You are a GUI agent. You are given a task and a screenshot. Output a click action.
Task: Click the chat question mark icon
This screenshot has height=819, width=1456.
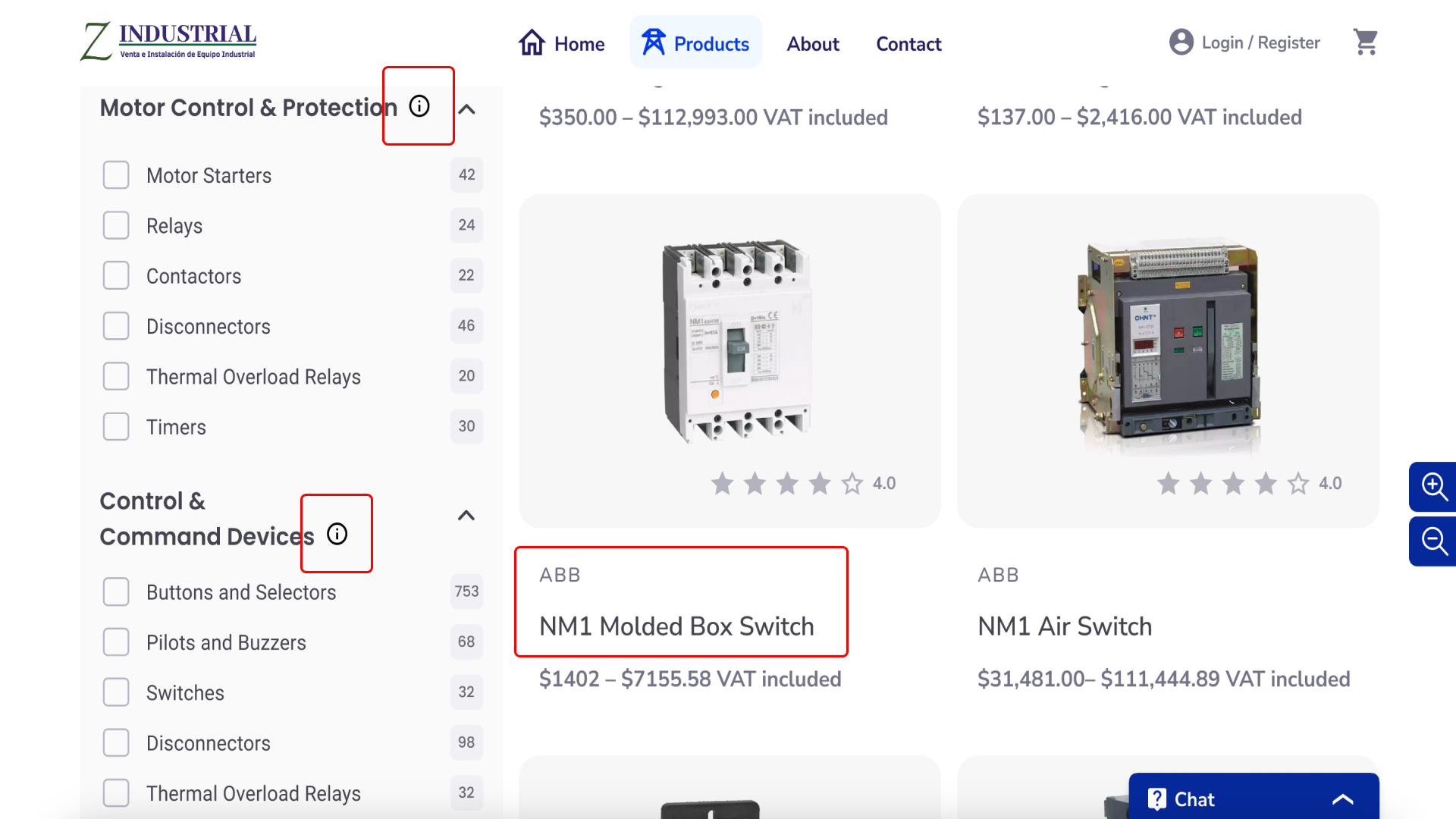coord(1156,799)
